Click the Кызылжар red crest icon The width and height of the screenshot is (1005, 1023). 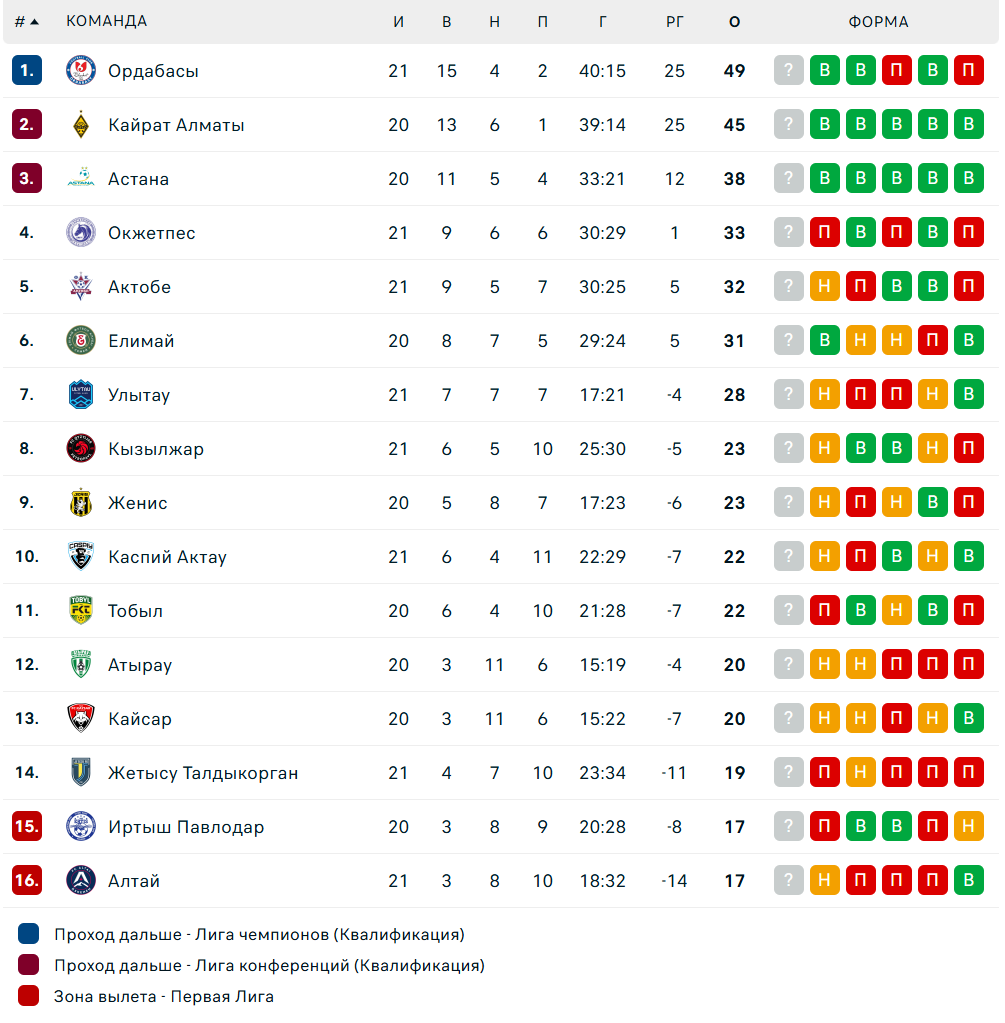pos(81,448)
